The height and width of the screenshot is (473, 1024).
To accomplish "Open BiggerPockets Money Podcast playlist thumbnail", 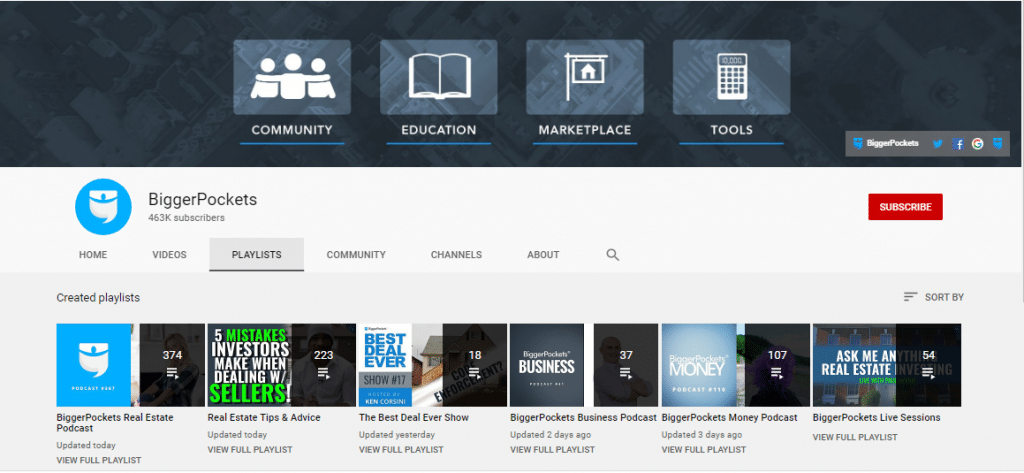I will (736, 364).
